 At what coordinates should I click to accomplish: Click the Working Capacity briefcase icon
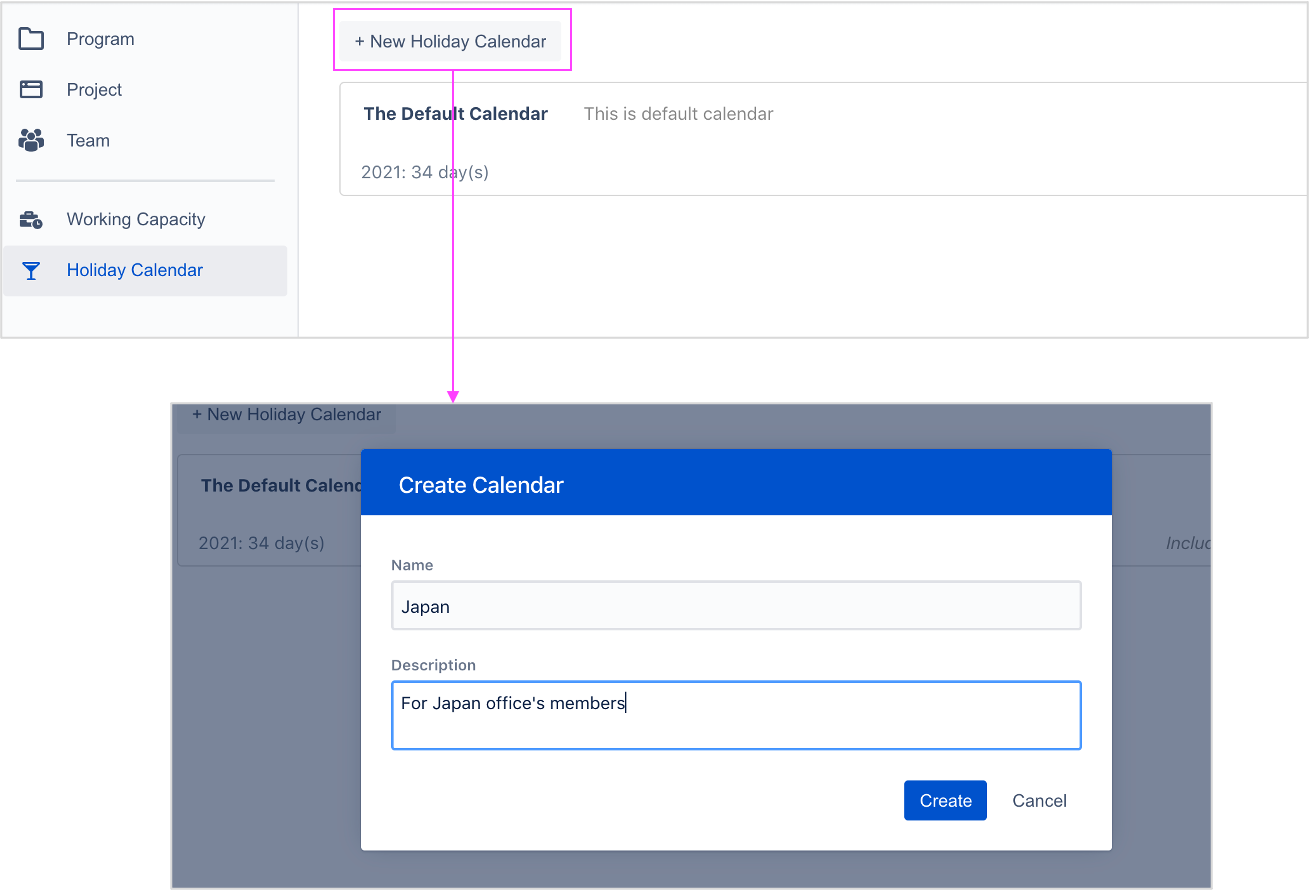point(31,220)
